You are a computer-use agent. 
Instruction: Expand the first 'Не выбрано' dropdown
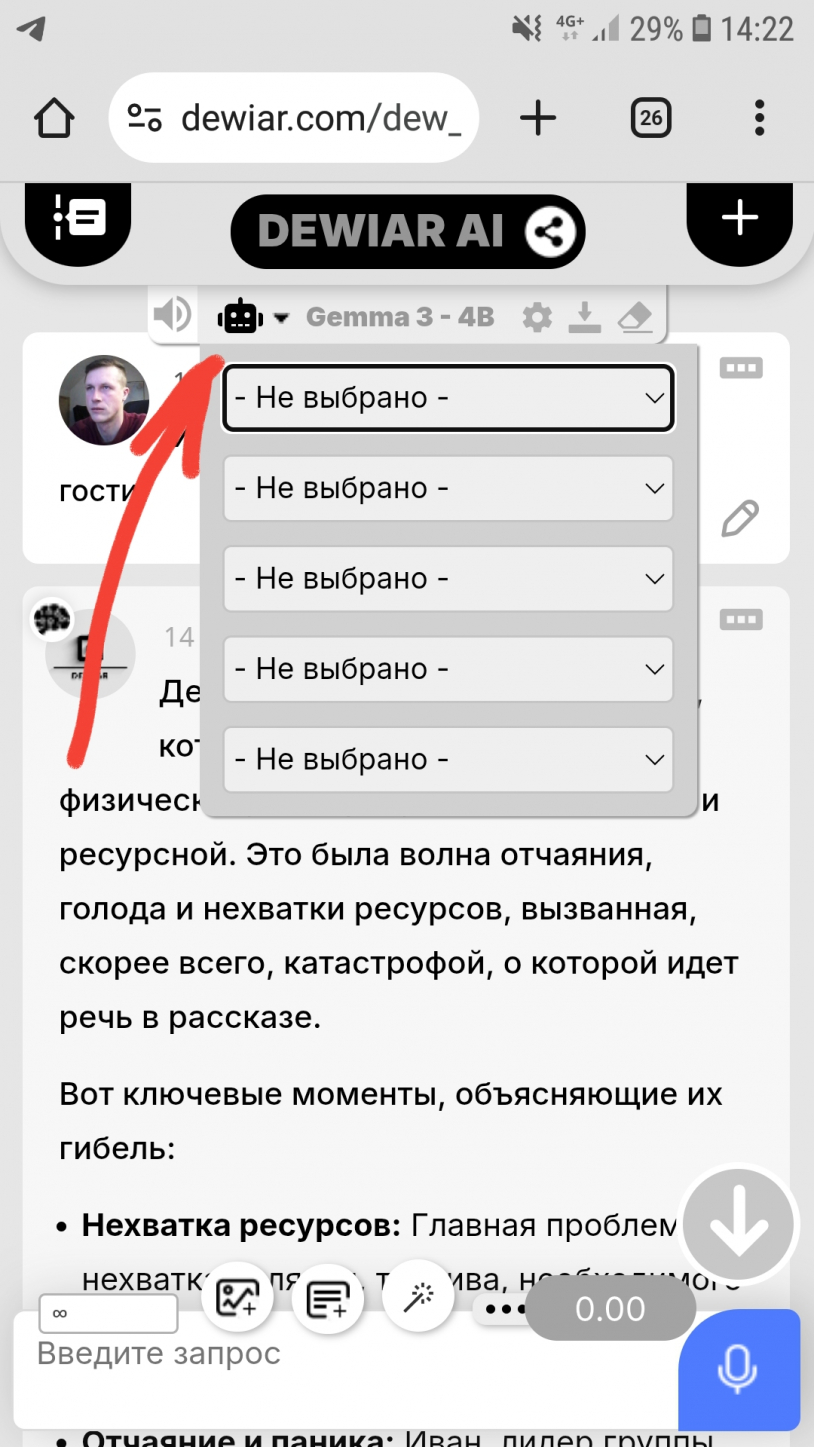(x=448, y=398)
